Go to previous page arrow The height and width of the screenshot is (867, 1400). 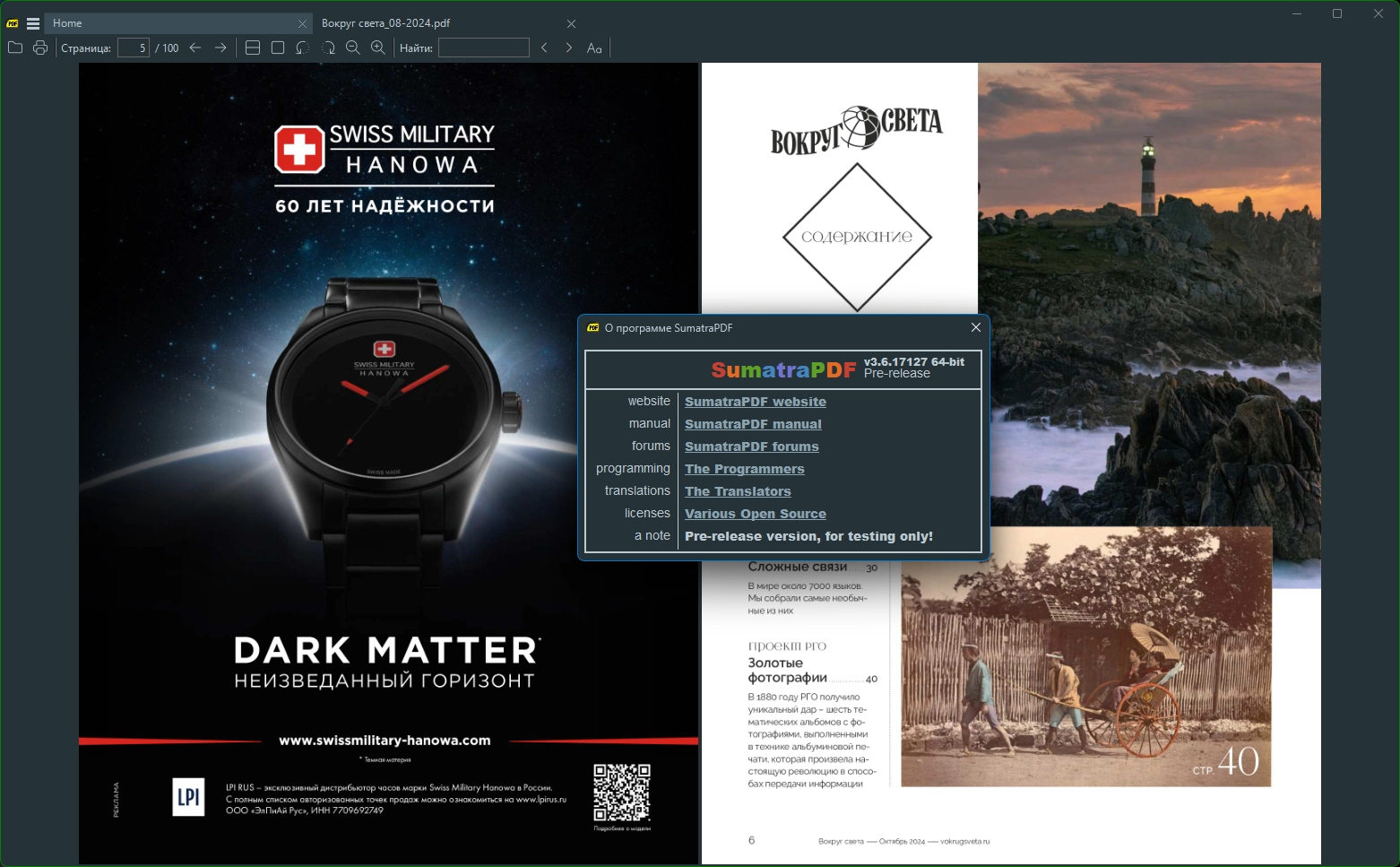pyautogui.click(x=195, y=48)
